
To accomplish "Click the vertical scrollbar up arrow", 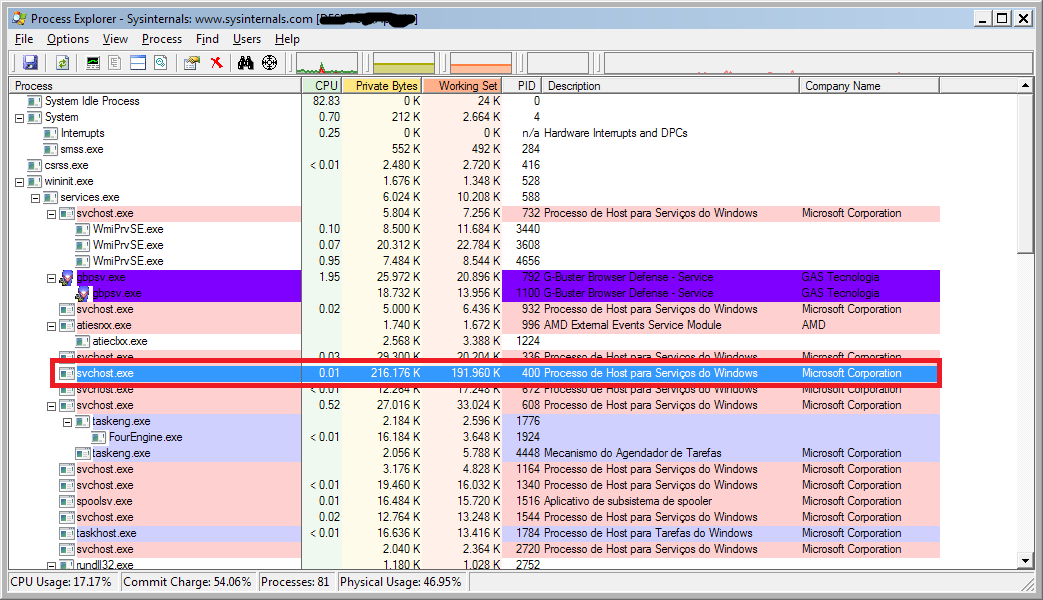I will (1025, 86).
